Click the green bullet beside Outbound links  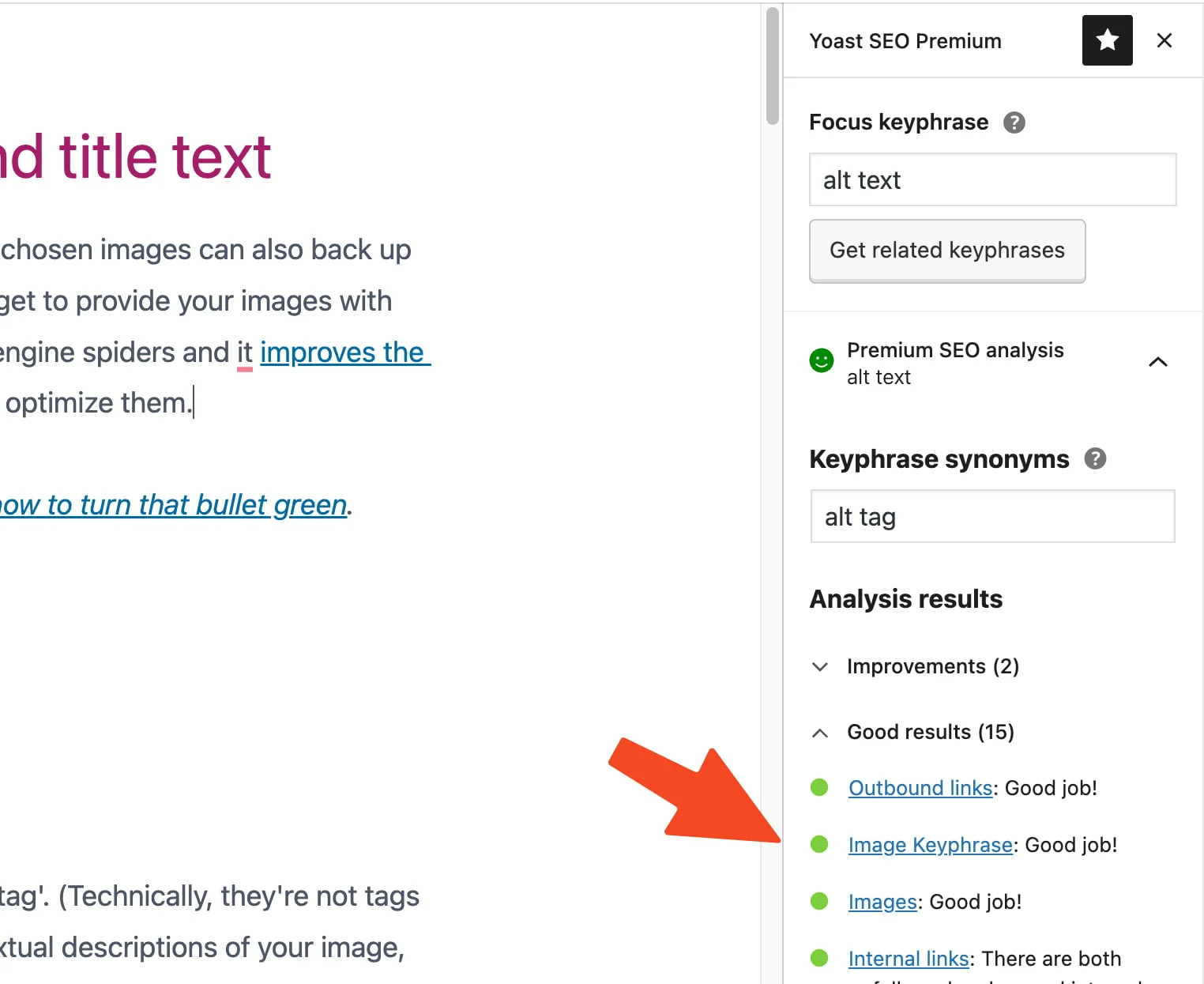820,787
